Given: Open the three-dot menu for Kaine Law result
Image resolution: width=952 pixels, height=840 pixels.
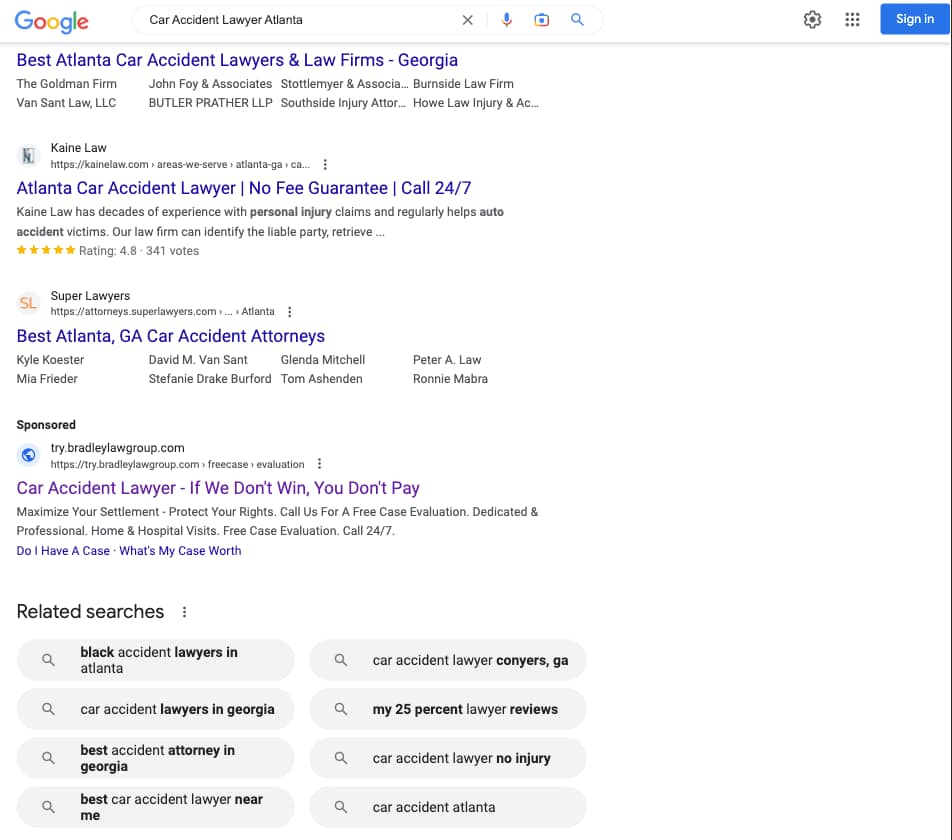Looking at the screenshot, I should click(x=325, y=164).
